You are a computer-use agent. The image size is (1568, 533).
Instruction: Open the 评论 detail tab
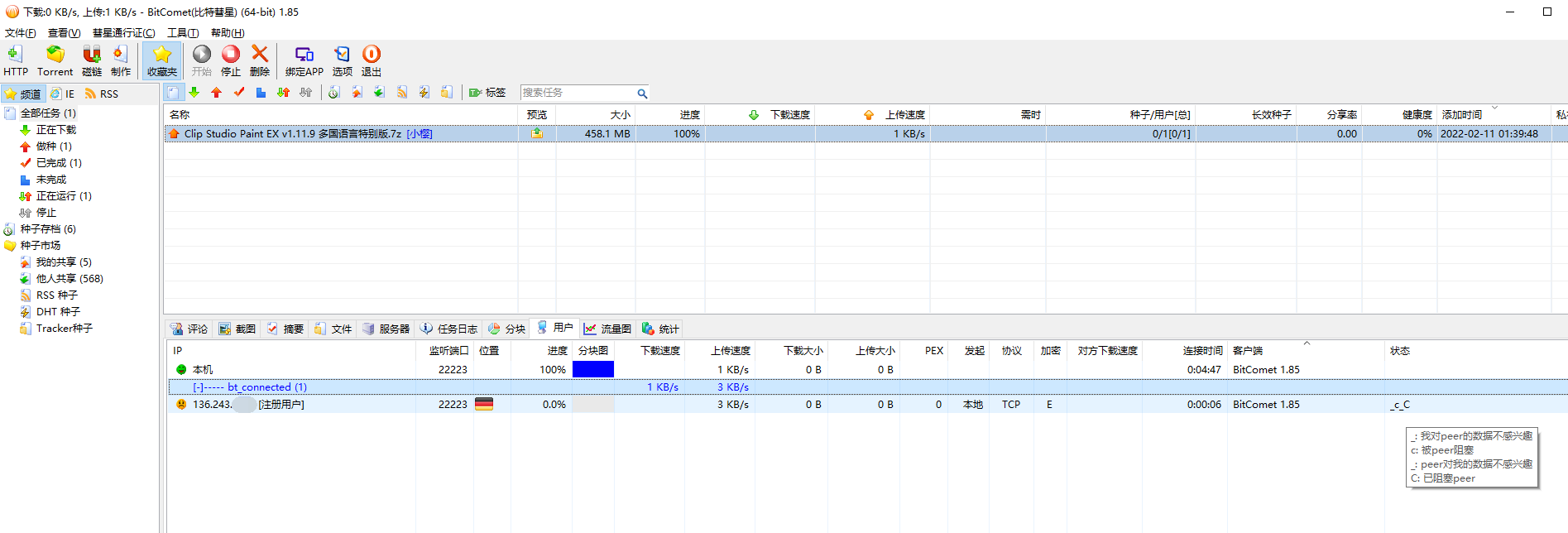[189, 329]
